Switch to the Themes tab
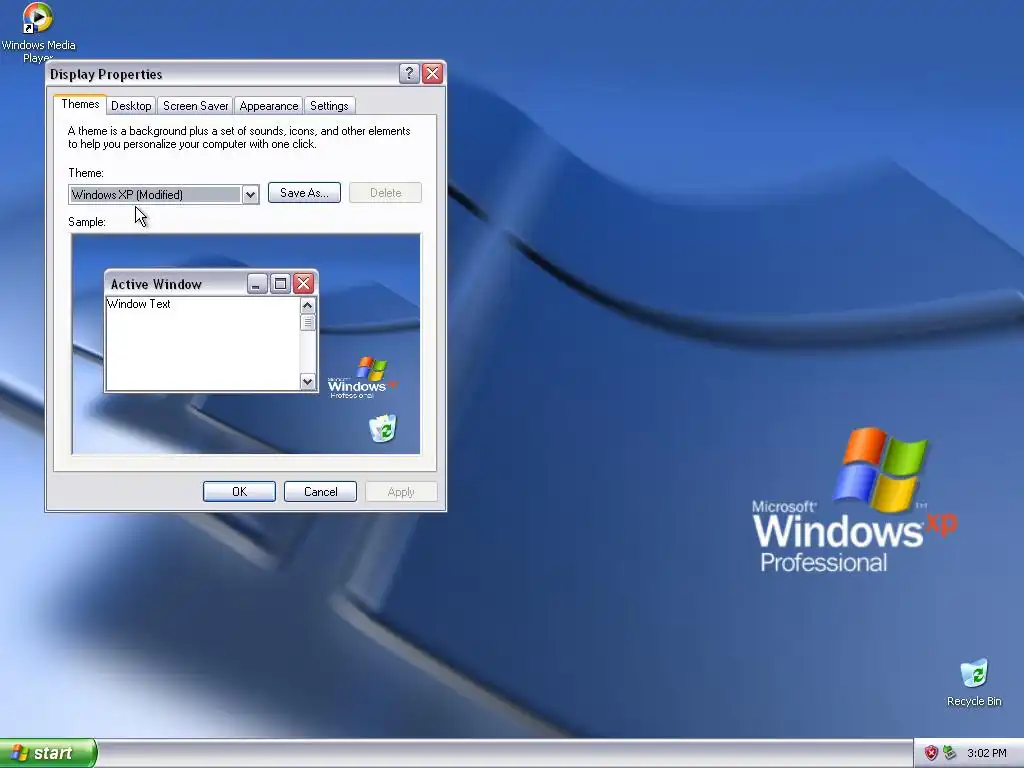Viewport: 1024px width, 768px height. tap(80, 104)
